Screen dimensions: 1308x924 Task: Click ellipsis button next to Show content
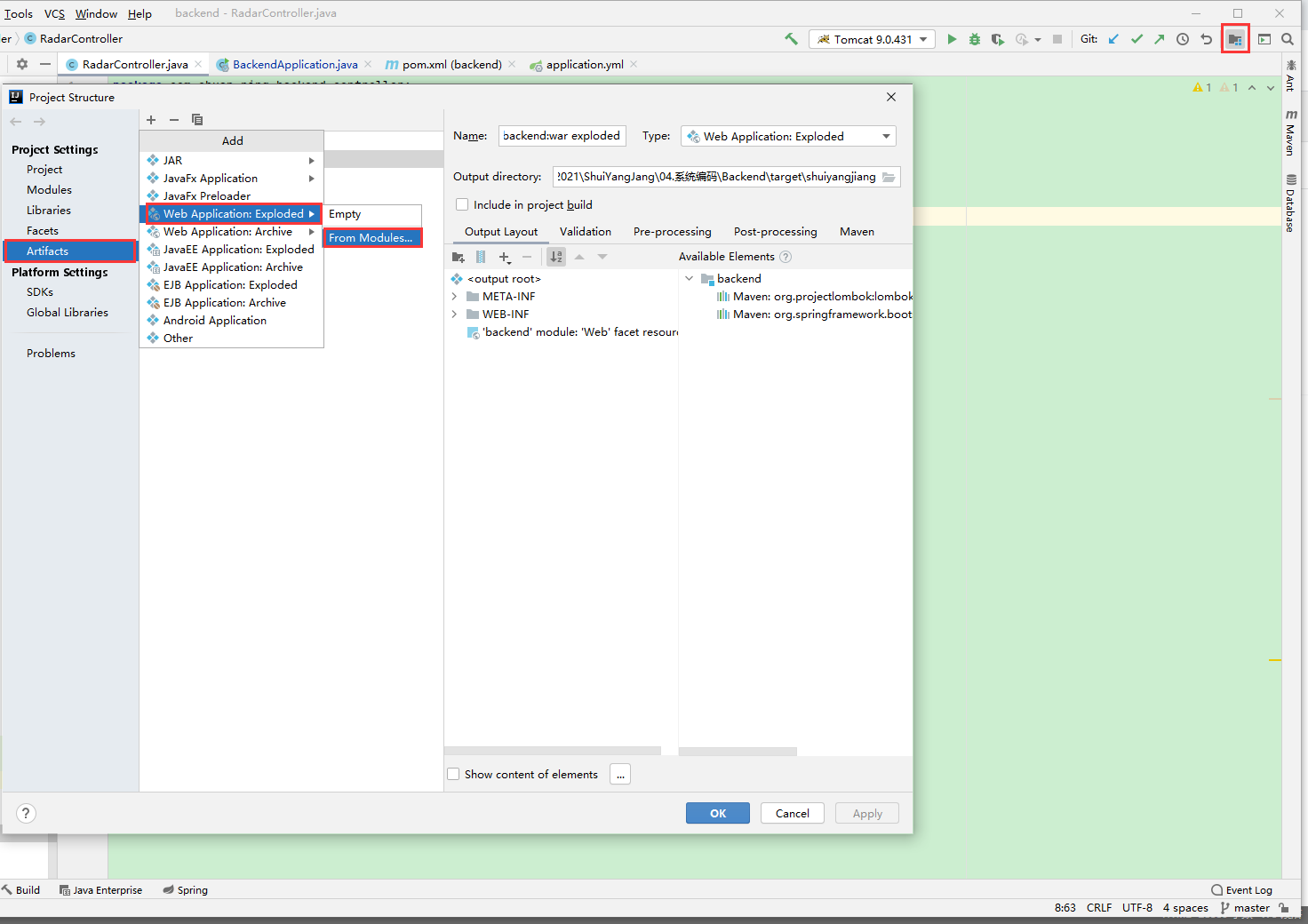[x=621, y=774]
